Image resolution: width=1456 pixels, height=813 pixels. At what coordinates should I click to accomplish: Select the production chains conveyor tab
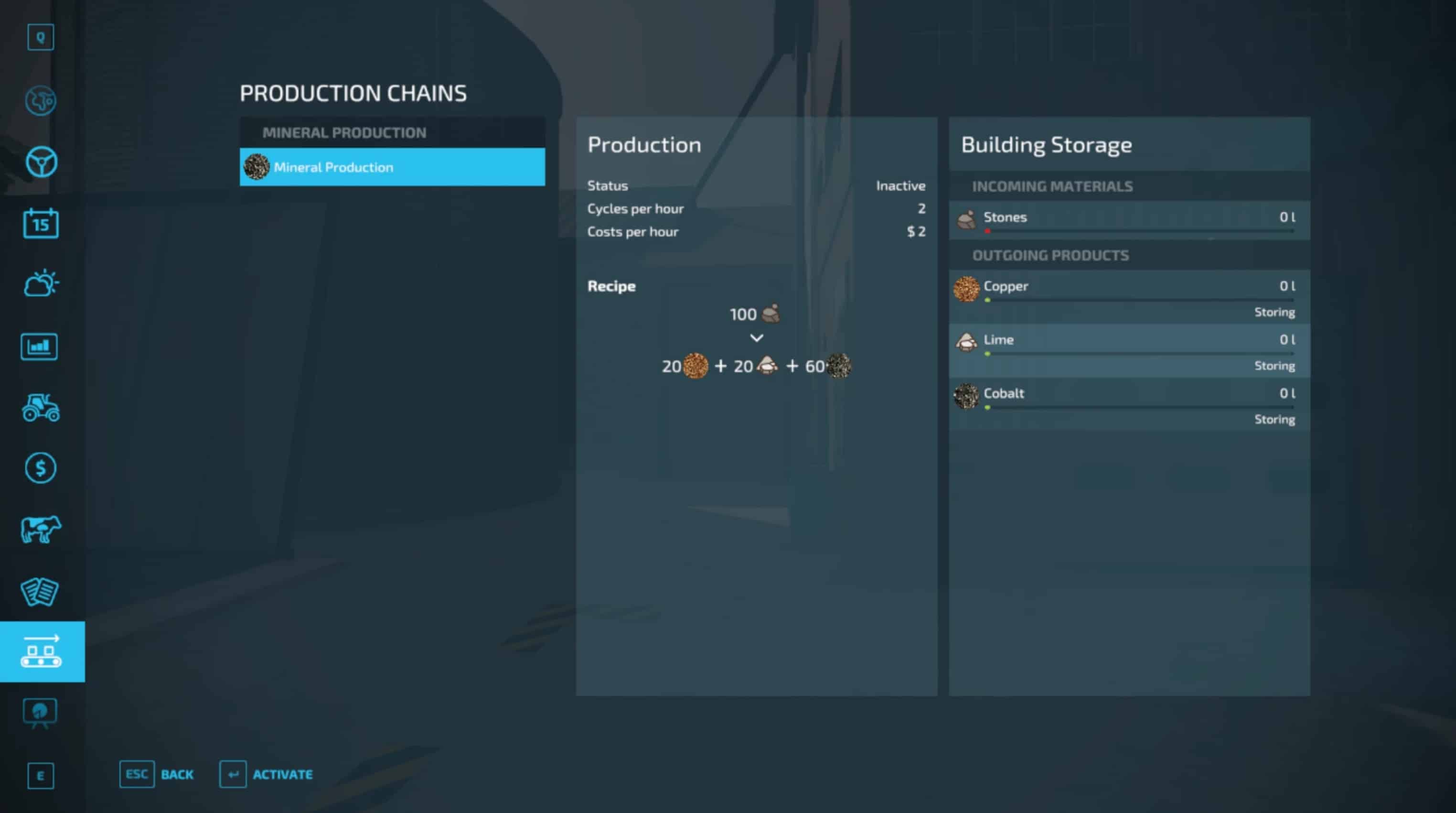click(x=42, y=652)
